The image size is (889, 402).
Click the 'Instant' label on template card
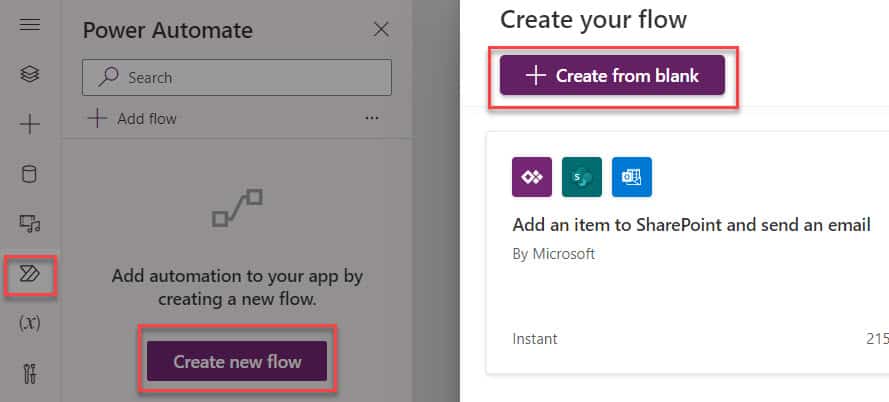(x=535, y=339)
